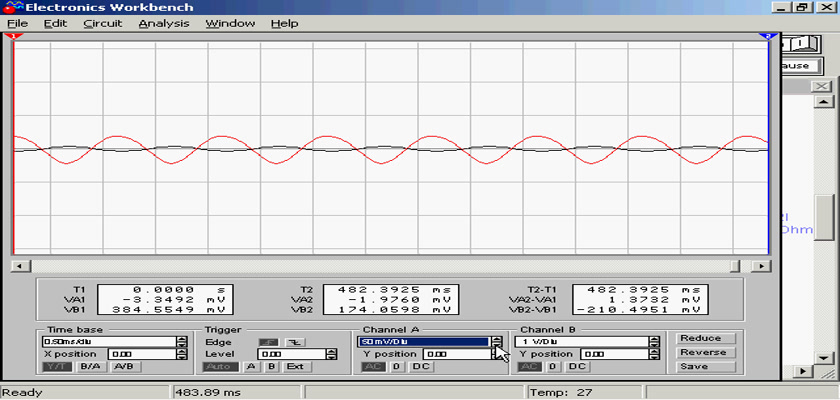Click the Channel A 50mV/Div scale field
Screen dimensions: 840x400
(x=424, y=342)
